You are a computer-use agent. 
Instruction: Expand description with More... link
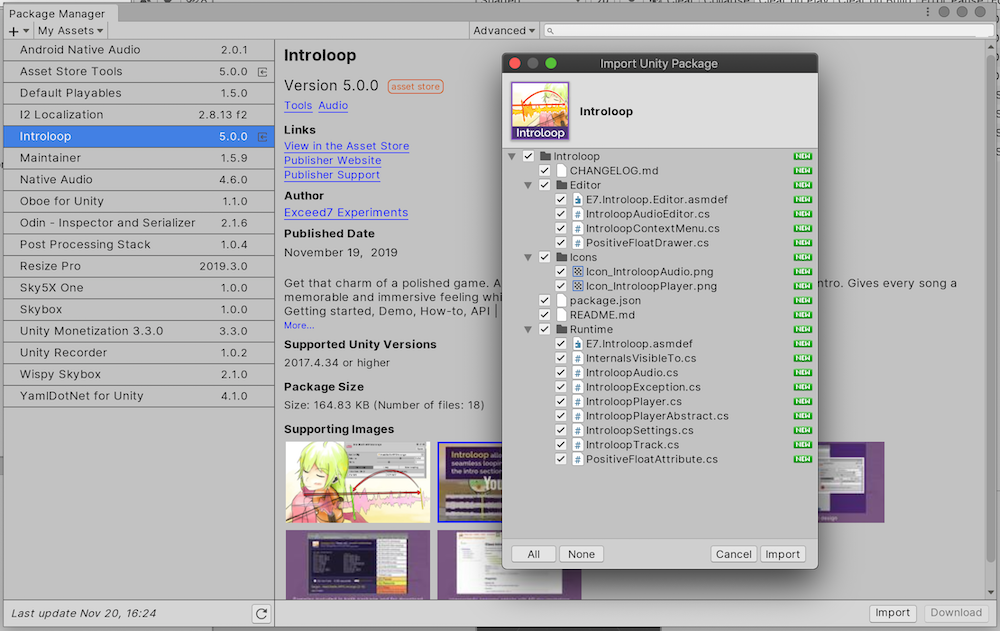point(299,325)
